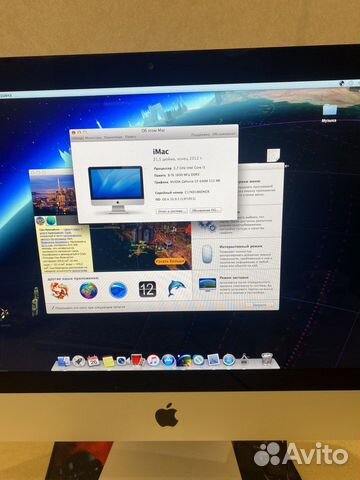The width and height of the screenshot is (360, 480).
Task: Open Trash in the Dock
Action: coord(267,359)
